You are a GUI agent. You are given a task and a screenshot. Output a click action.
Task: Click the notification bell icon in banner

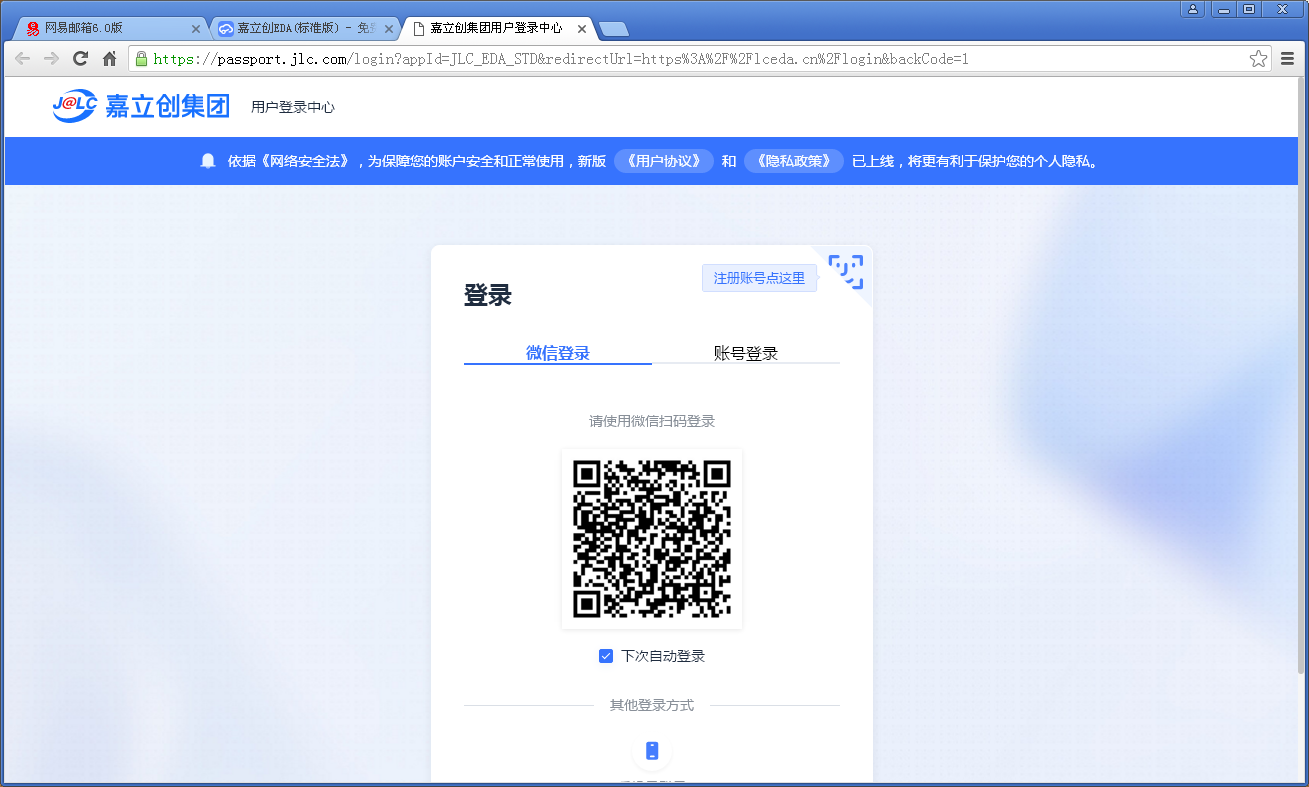coord(208,161)
